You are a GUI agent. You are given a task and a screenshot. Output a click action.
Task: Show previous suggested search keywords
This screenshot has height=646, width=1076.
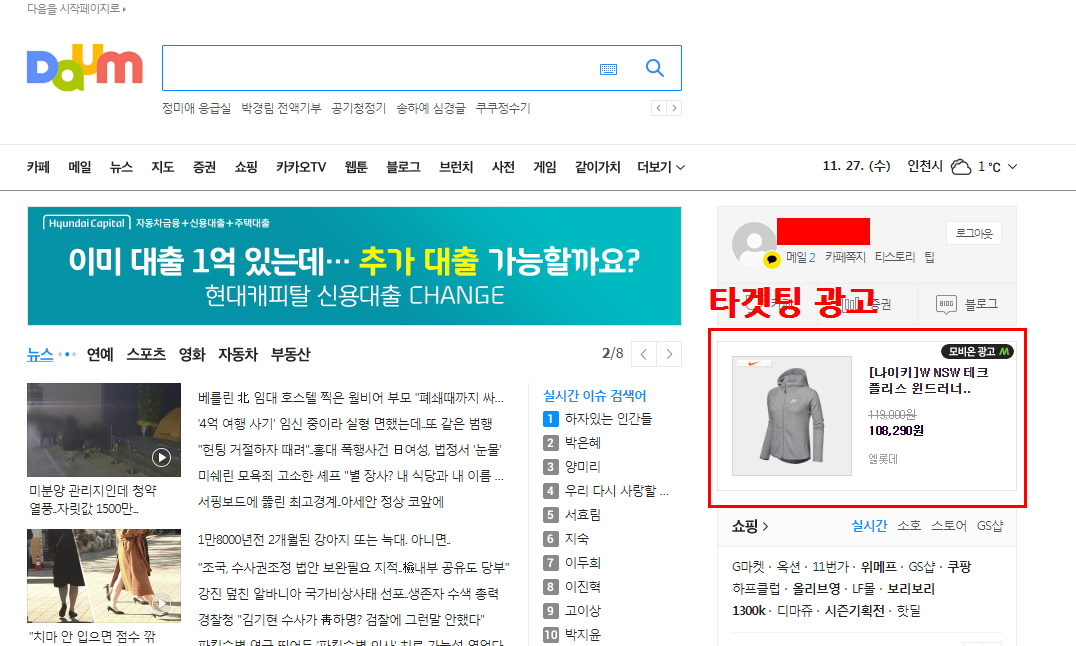pyautogui.click(x=659, y=108)
